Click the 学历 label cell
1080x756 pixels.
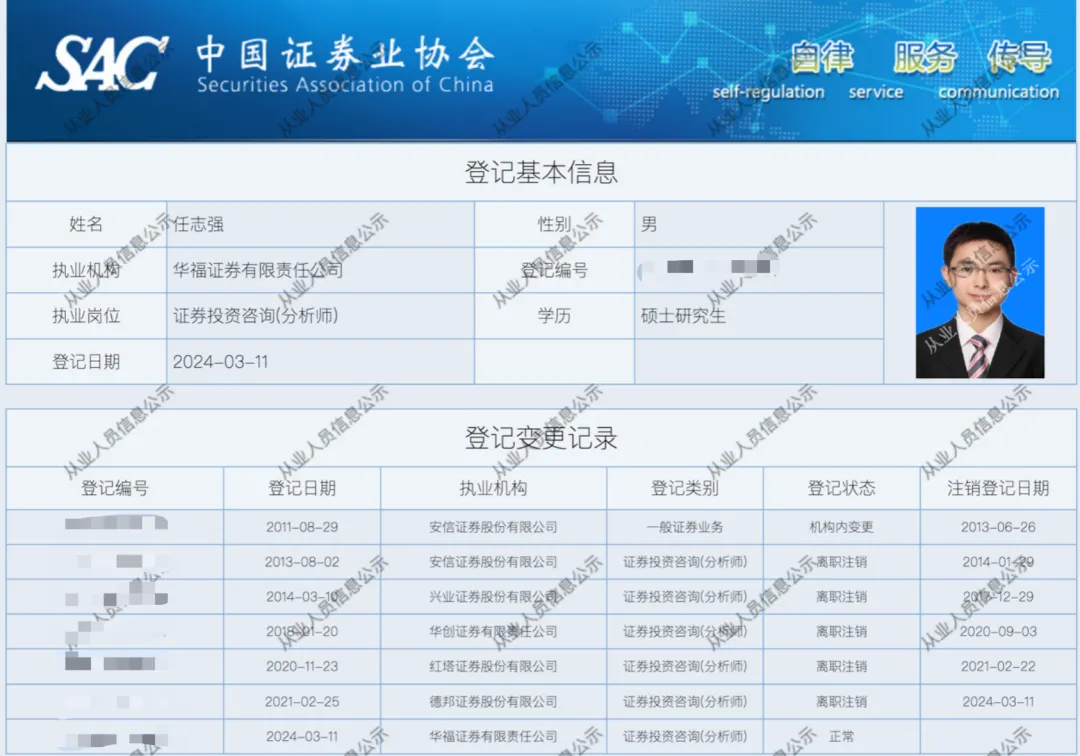click(x=554, y=315)
